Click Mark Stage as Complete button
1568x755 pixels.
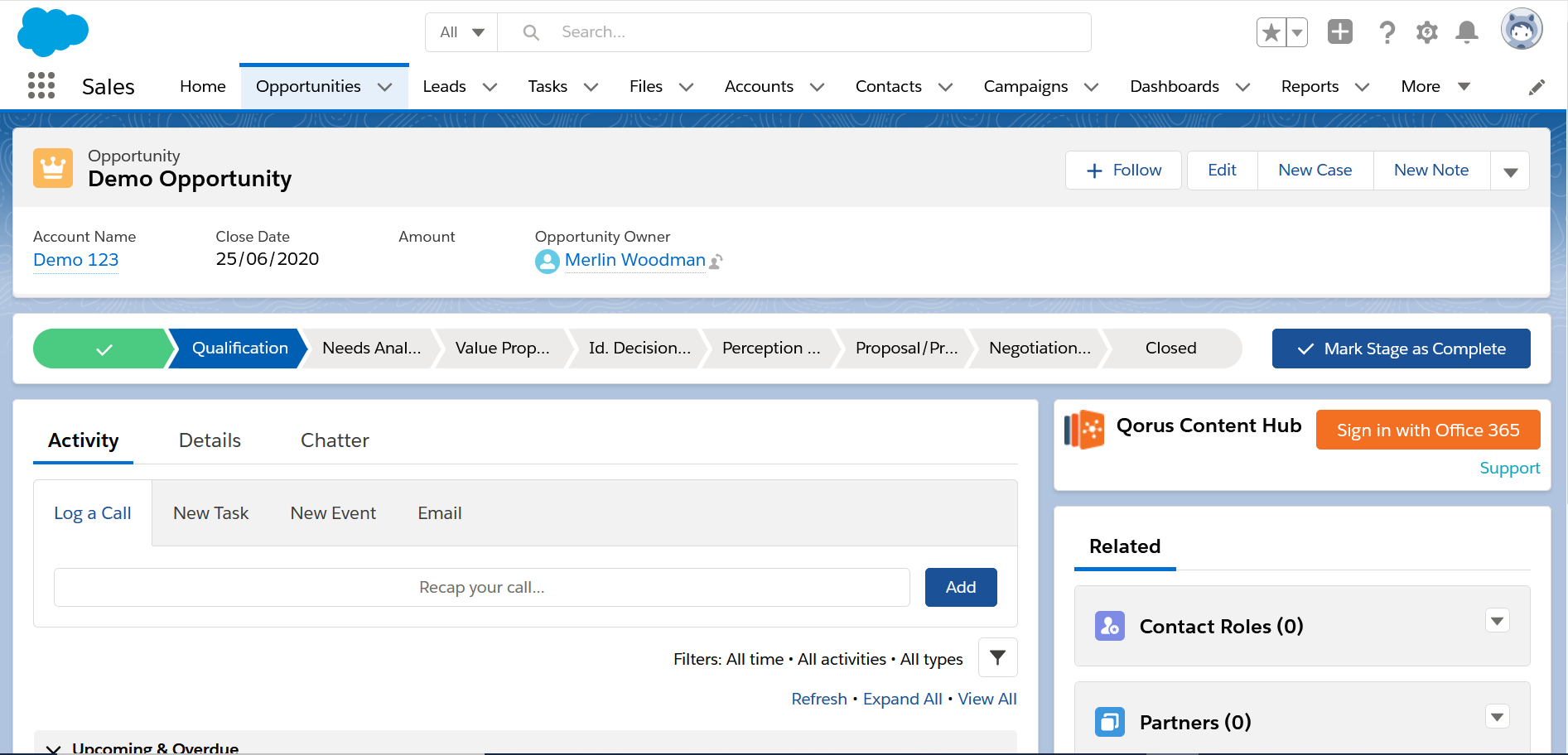point(1401,349)
